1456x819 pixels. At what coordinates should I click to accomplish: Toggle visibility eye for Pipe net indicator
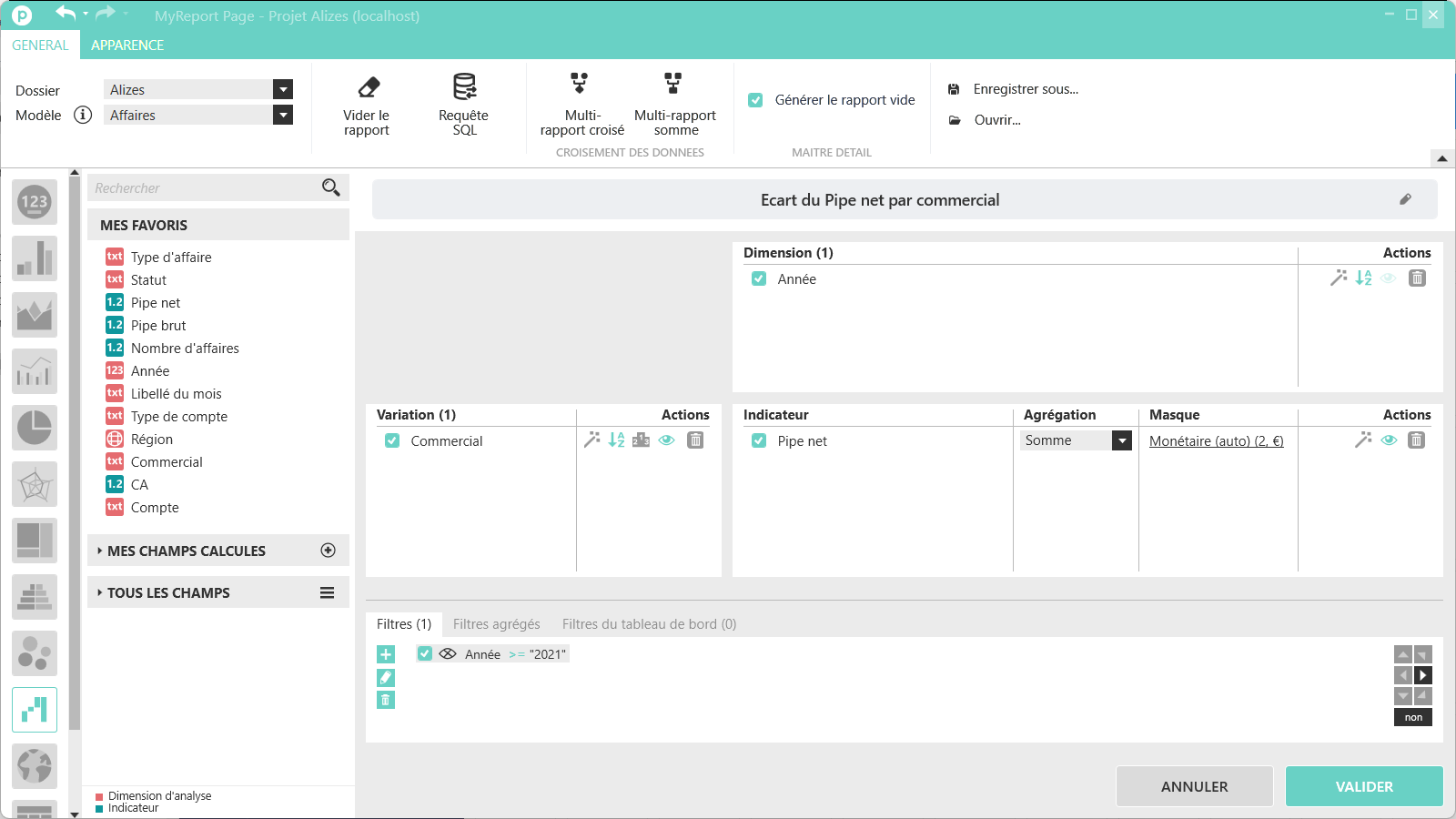tap(1389, 440)
